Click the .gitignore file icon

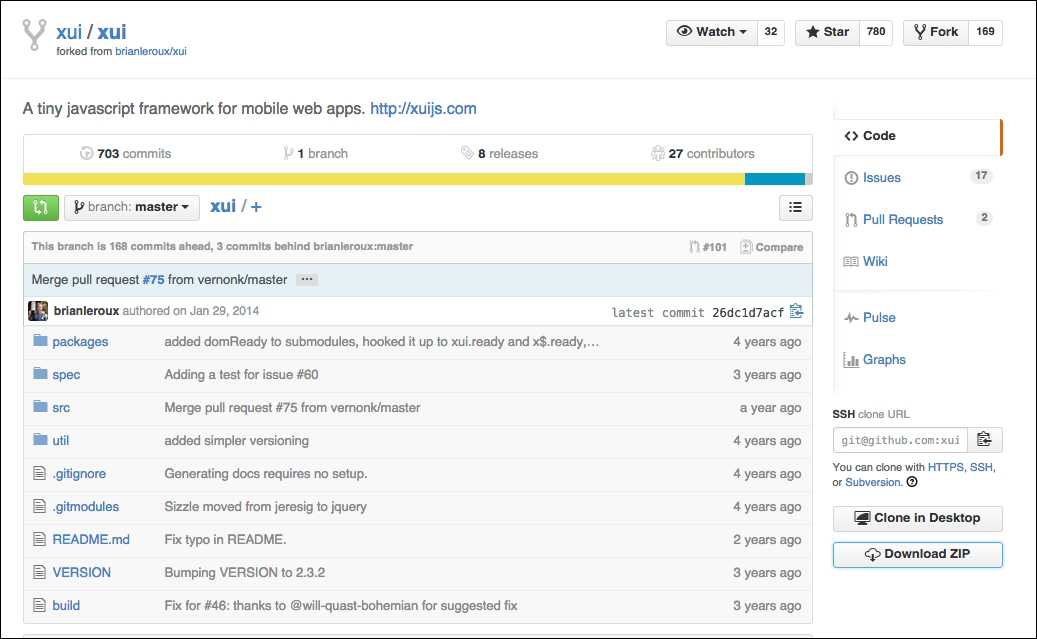point(40,473)
